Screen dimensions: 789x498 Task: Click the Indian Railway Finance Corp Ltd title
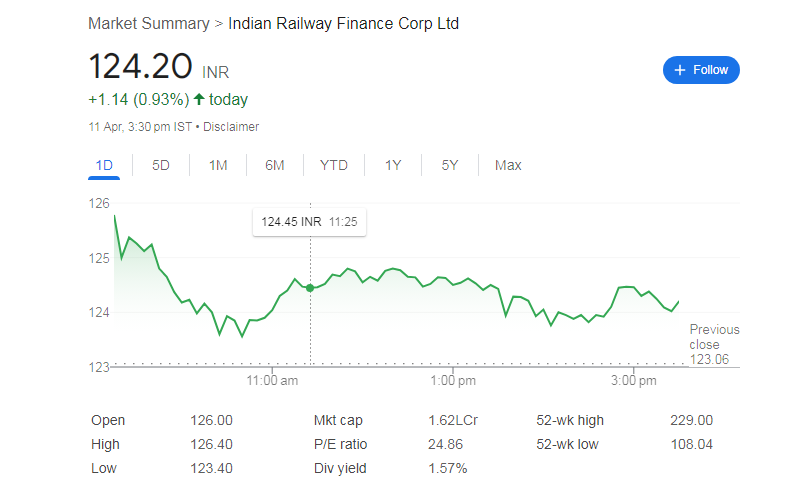(x=344, y=23)
